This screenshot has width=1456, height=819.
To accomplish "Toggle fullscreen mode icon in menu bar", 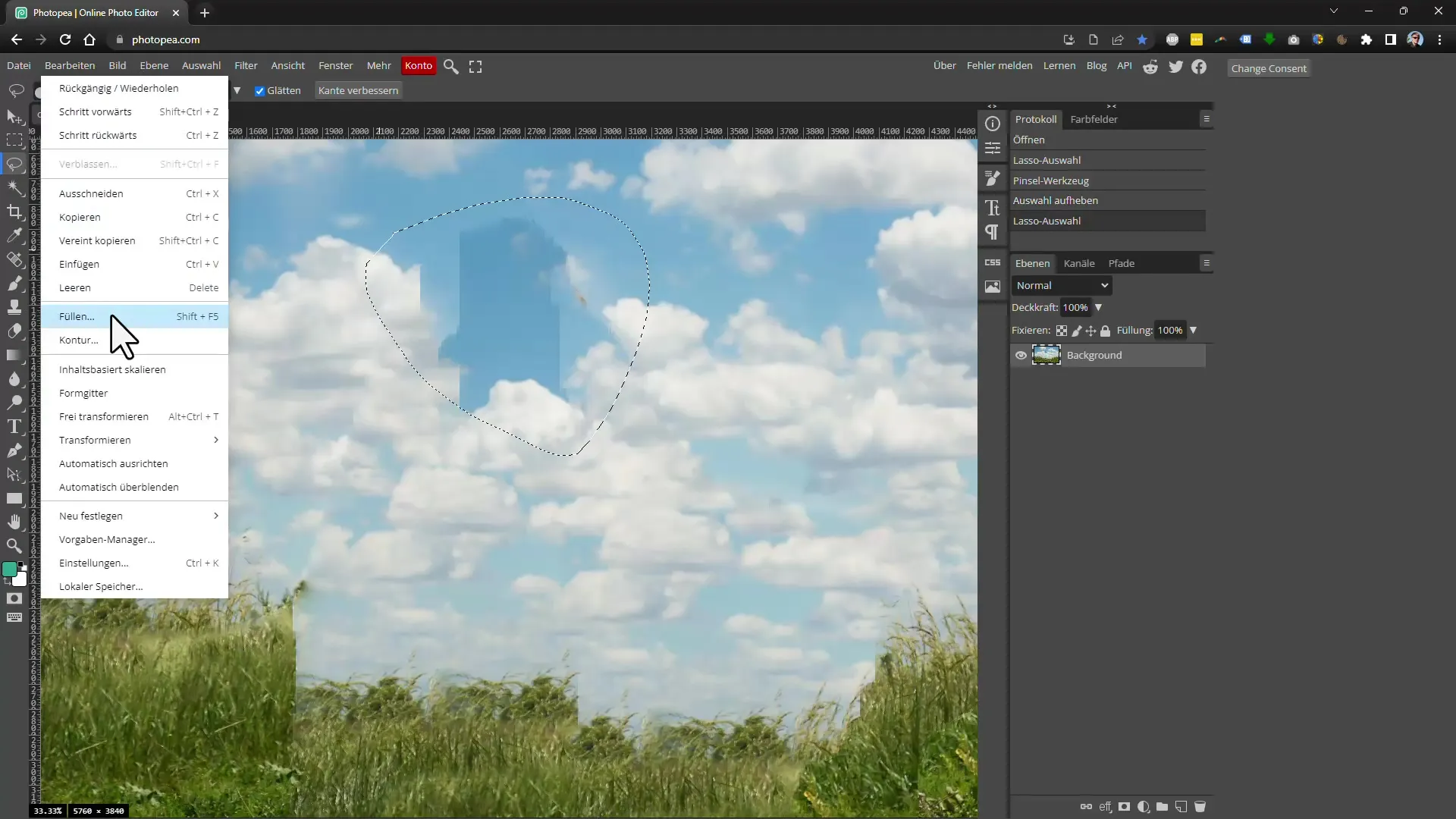I will coord(475,67).
